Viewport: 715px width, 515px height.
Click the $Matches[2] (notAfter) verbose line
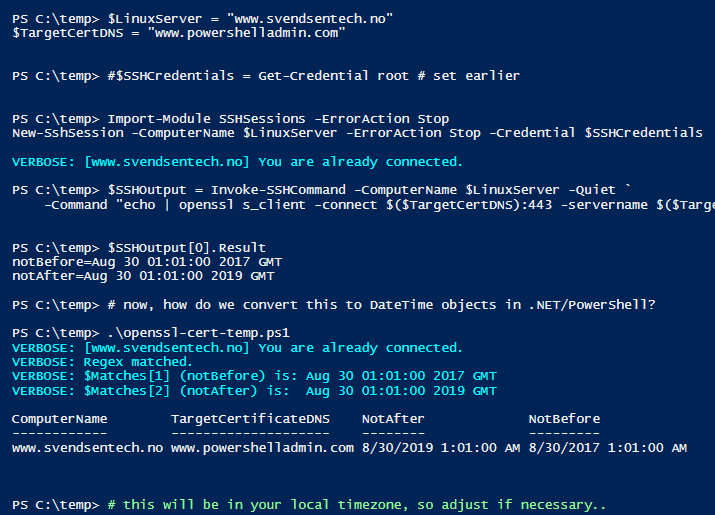click(x=254, y=390)
